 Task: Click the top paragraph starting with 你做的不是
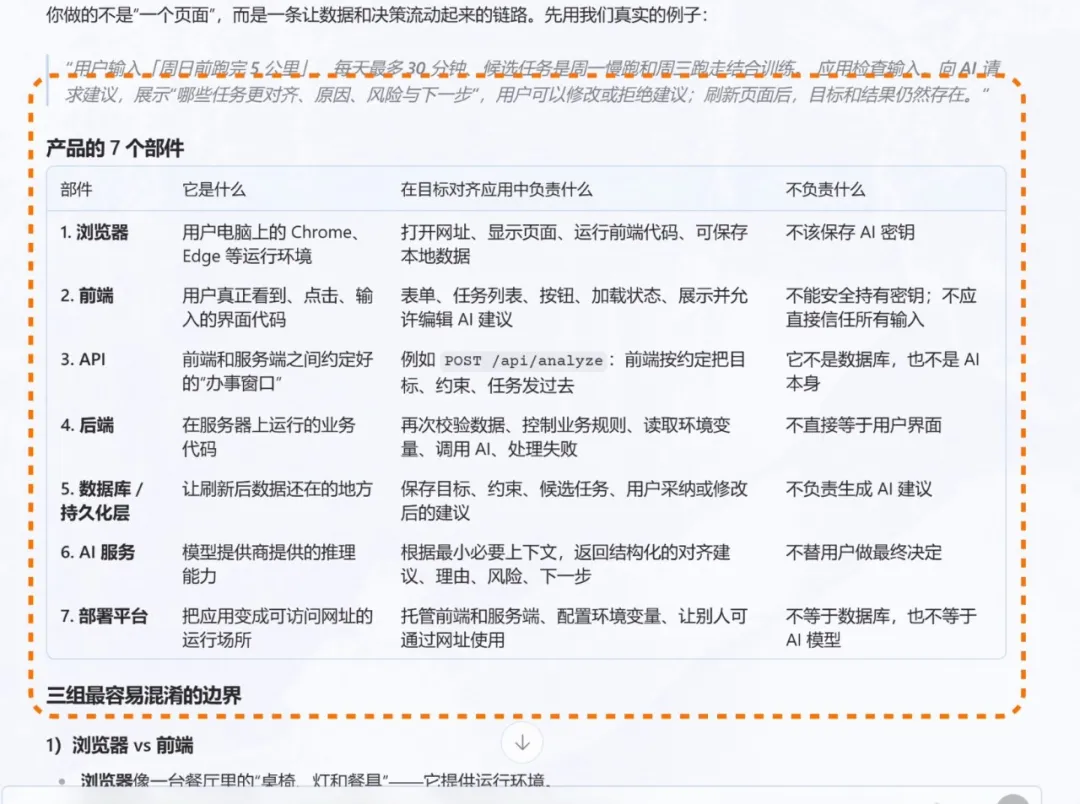376,14
